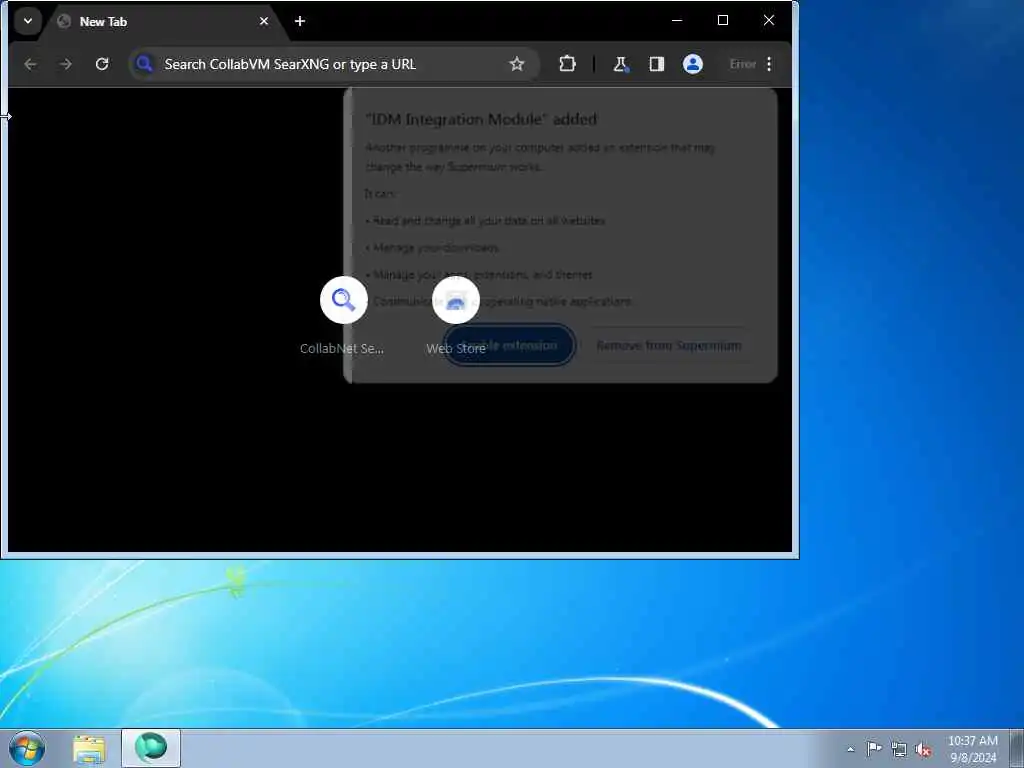Open the Extensions puzzle icon
This screenshot has height=768, width=1024.
[568, 64]
